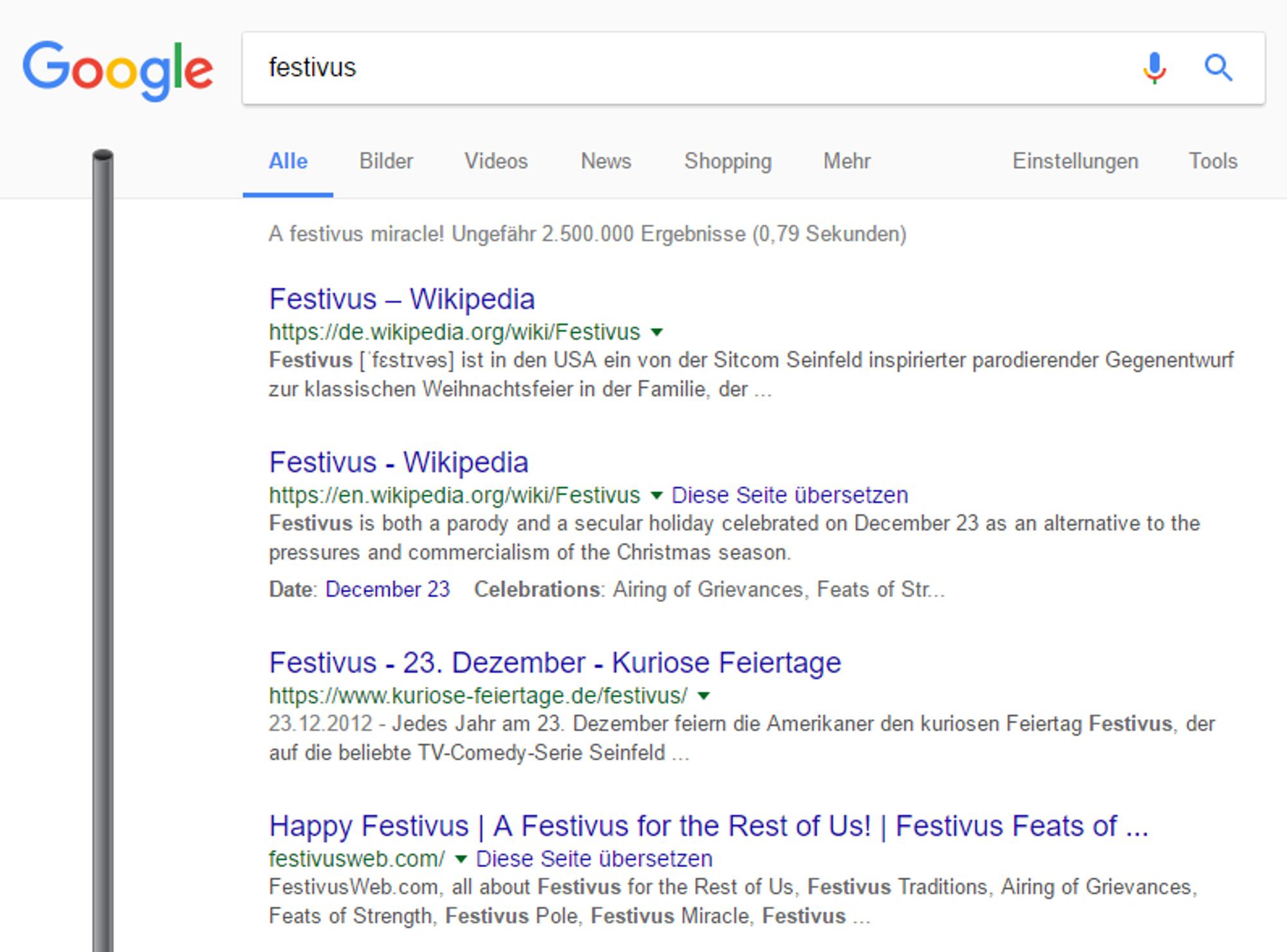Click the Google logo
The height and width of the screenshot is (952, 1287).
[x=118, y=70]
